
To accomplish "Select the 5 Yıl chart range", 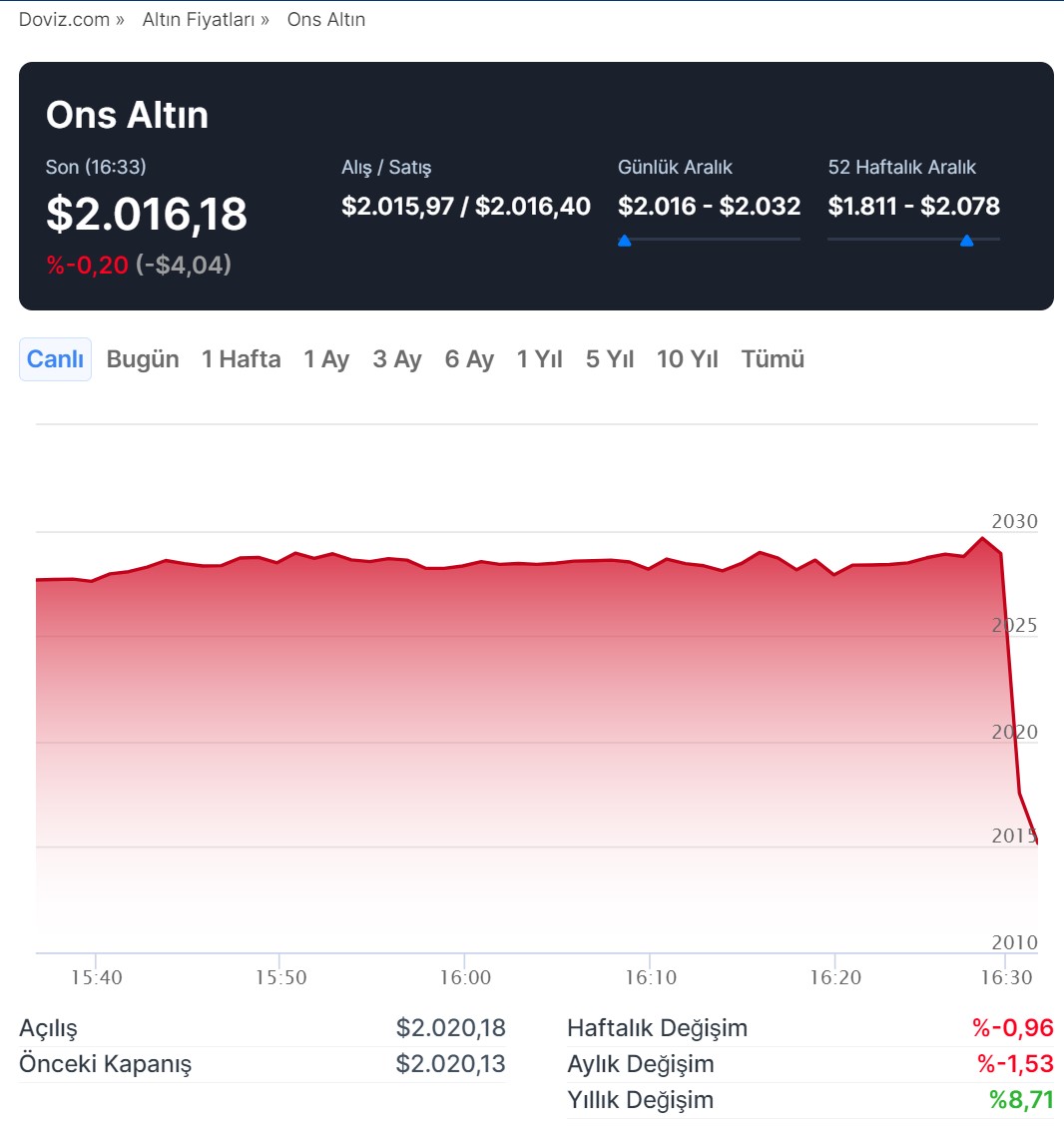I will pos(610,359).
